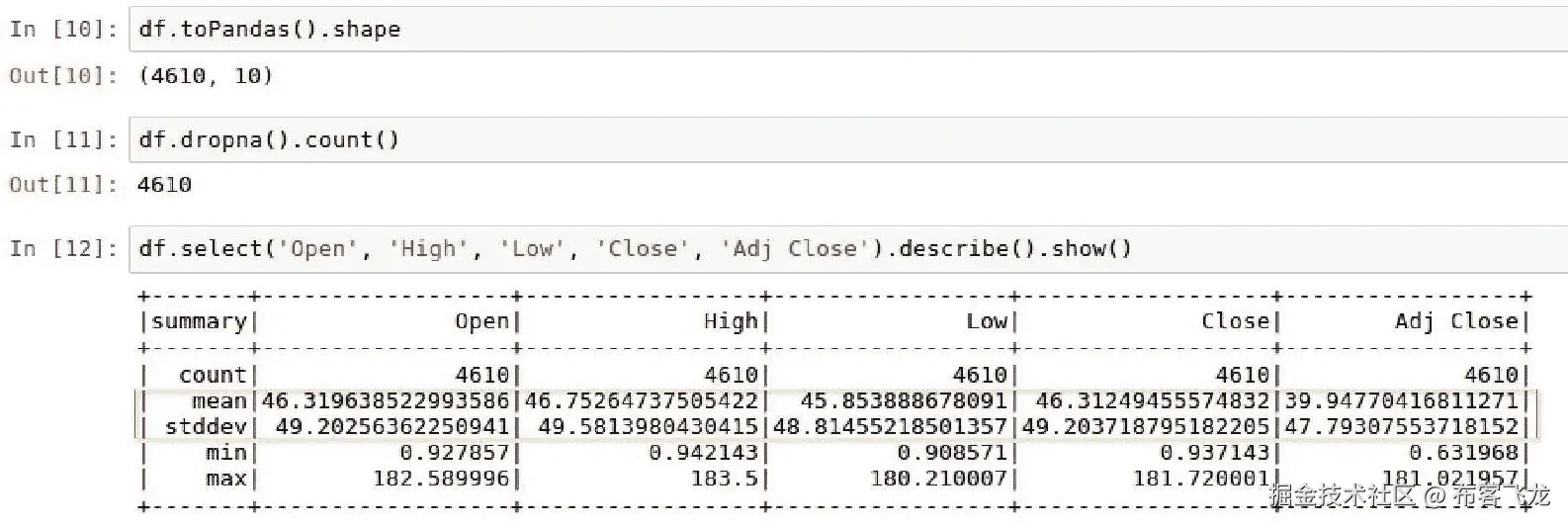Viewport: 1568px width, 526px height.
Task: Click the Out[10] prompt label
Action: [x=62, y=76]
